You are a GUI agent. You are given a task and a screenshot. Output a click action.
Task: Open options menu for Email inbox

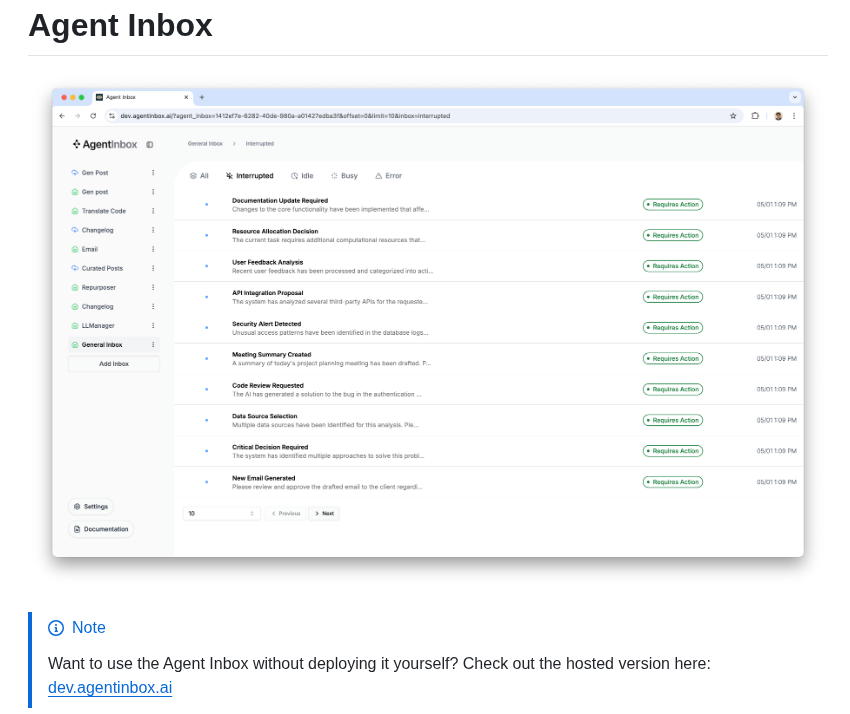tap(153, 249)
